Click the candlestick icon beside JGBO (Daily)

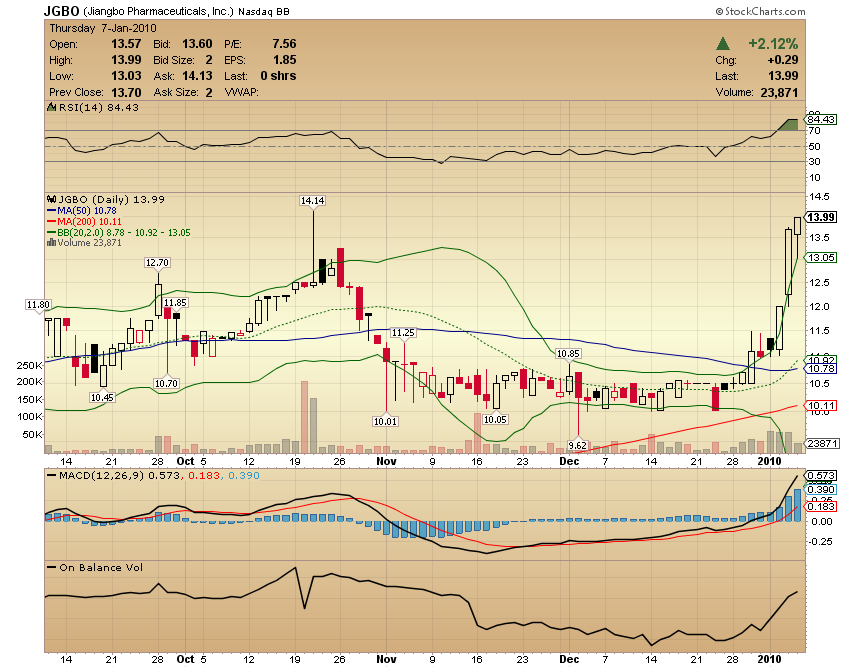pos(52,199)
